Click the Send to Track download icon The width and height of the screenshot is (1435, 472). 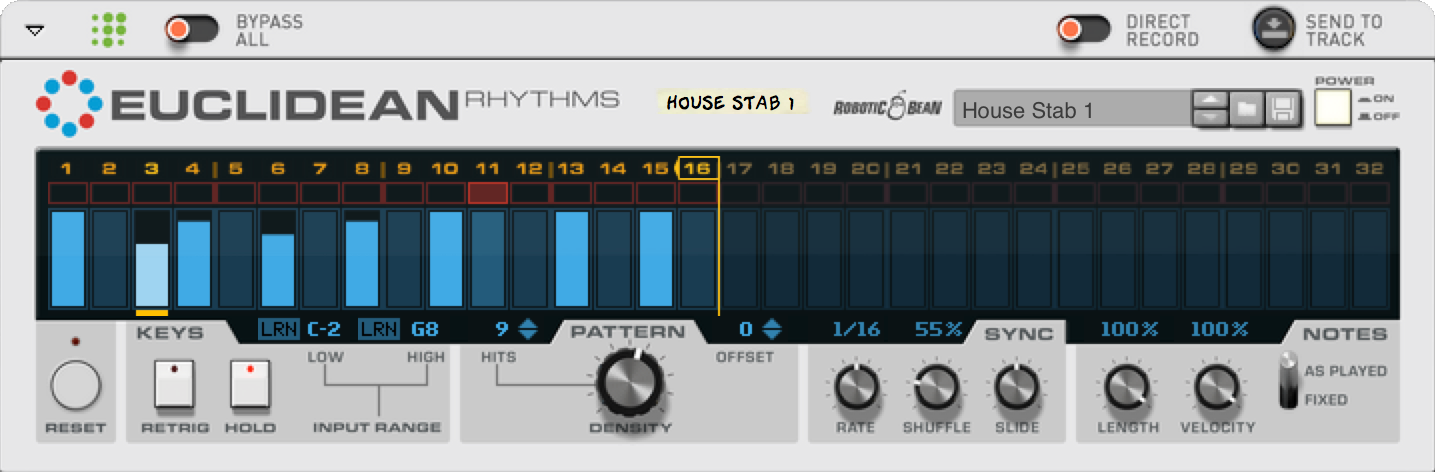(x=1275, y=30)
